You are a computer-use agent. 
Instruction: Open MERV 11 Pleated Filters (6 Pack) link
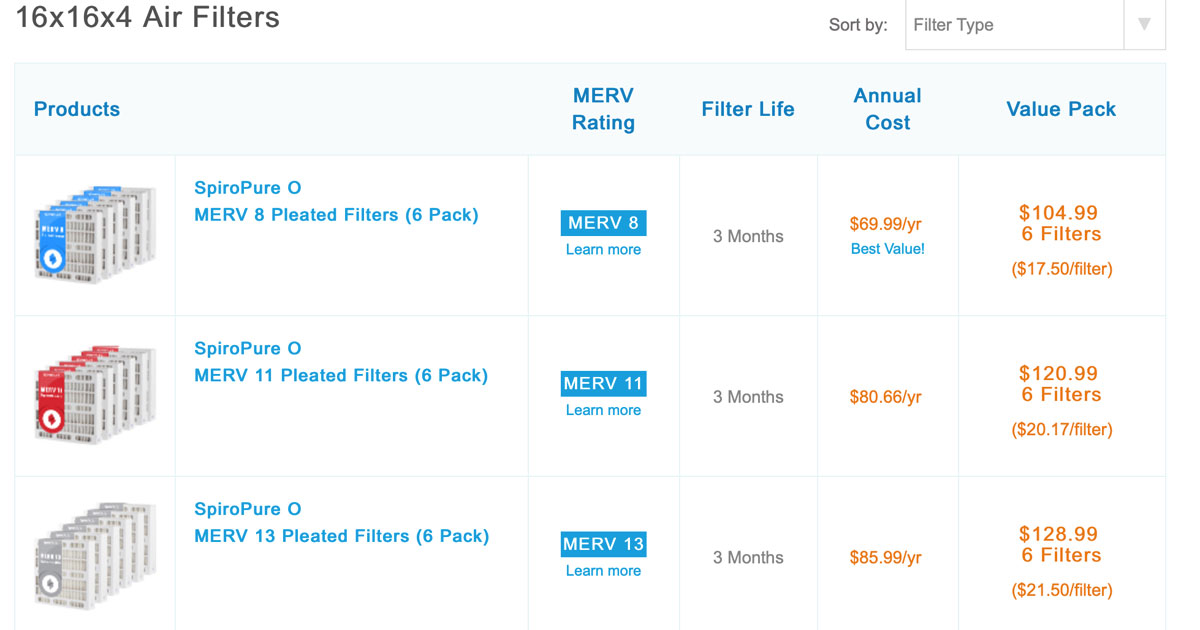point(341,376)
